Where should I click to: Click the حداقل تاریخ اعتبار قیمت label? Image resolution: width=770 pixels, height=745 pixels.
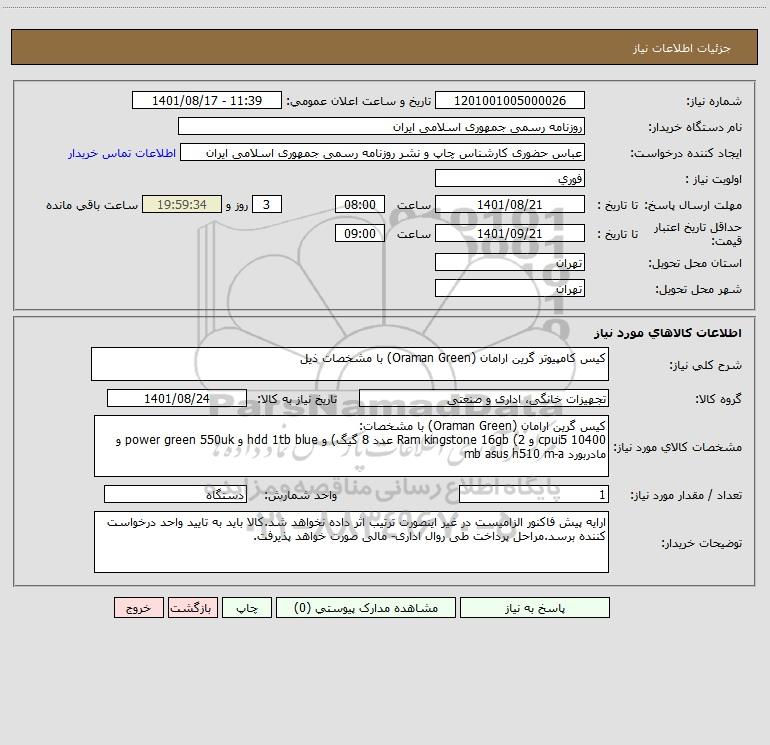pyautogui.click(x=698, y=234)
